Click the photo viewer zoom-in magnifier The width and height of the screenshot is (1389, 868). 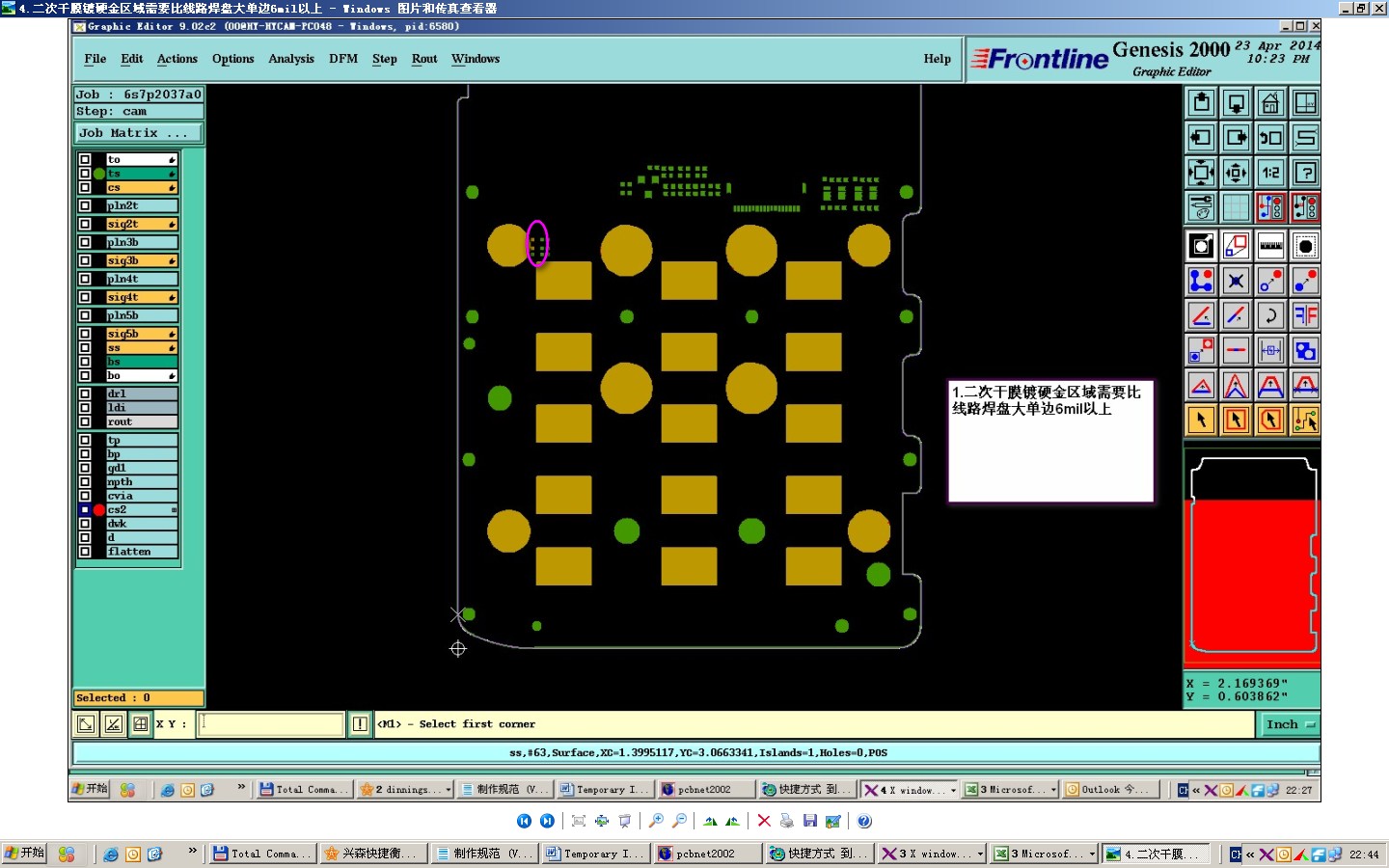[656, 821]
